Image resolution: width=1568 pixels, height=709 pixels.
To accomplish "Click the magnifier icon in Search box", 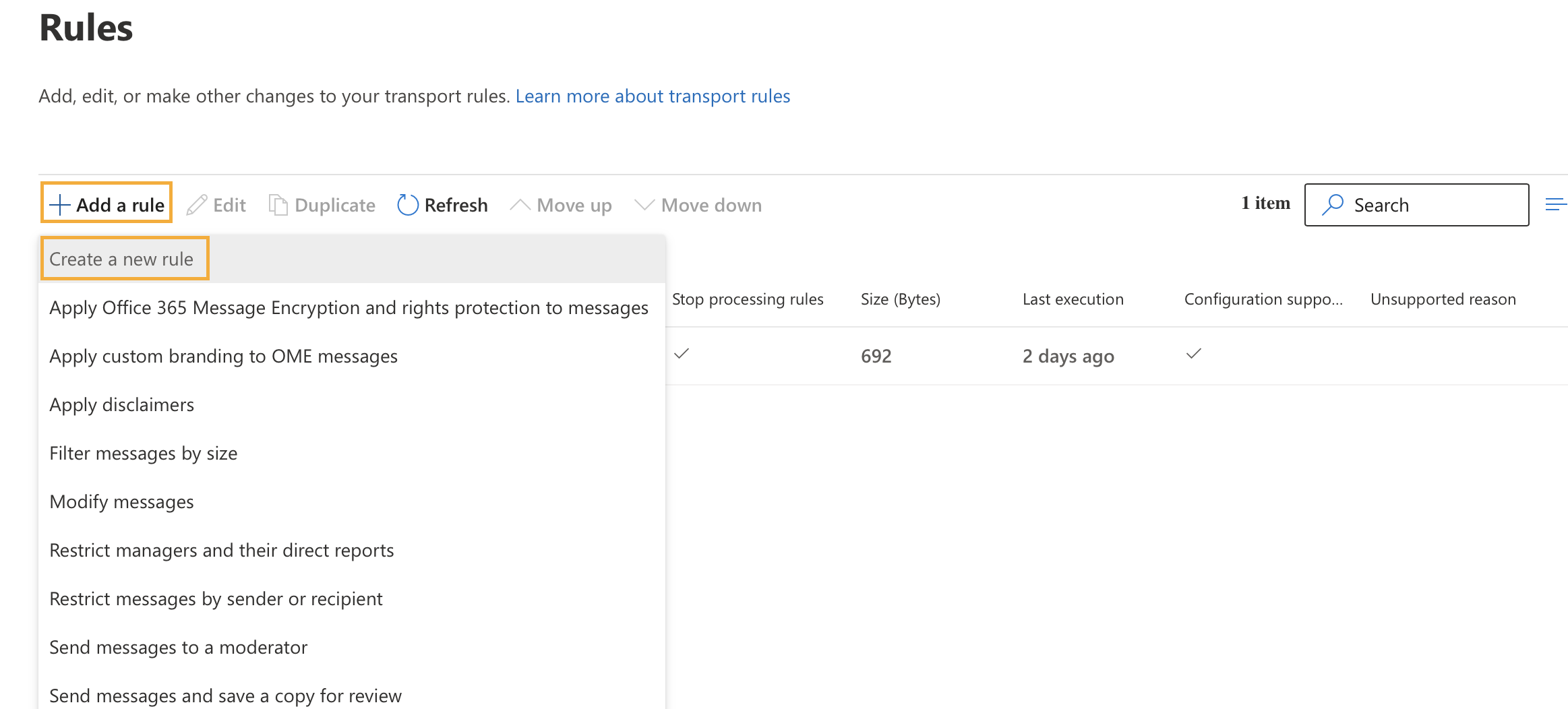I will (1333, 205).
